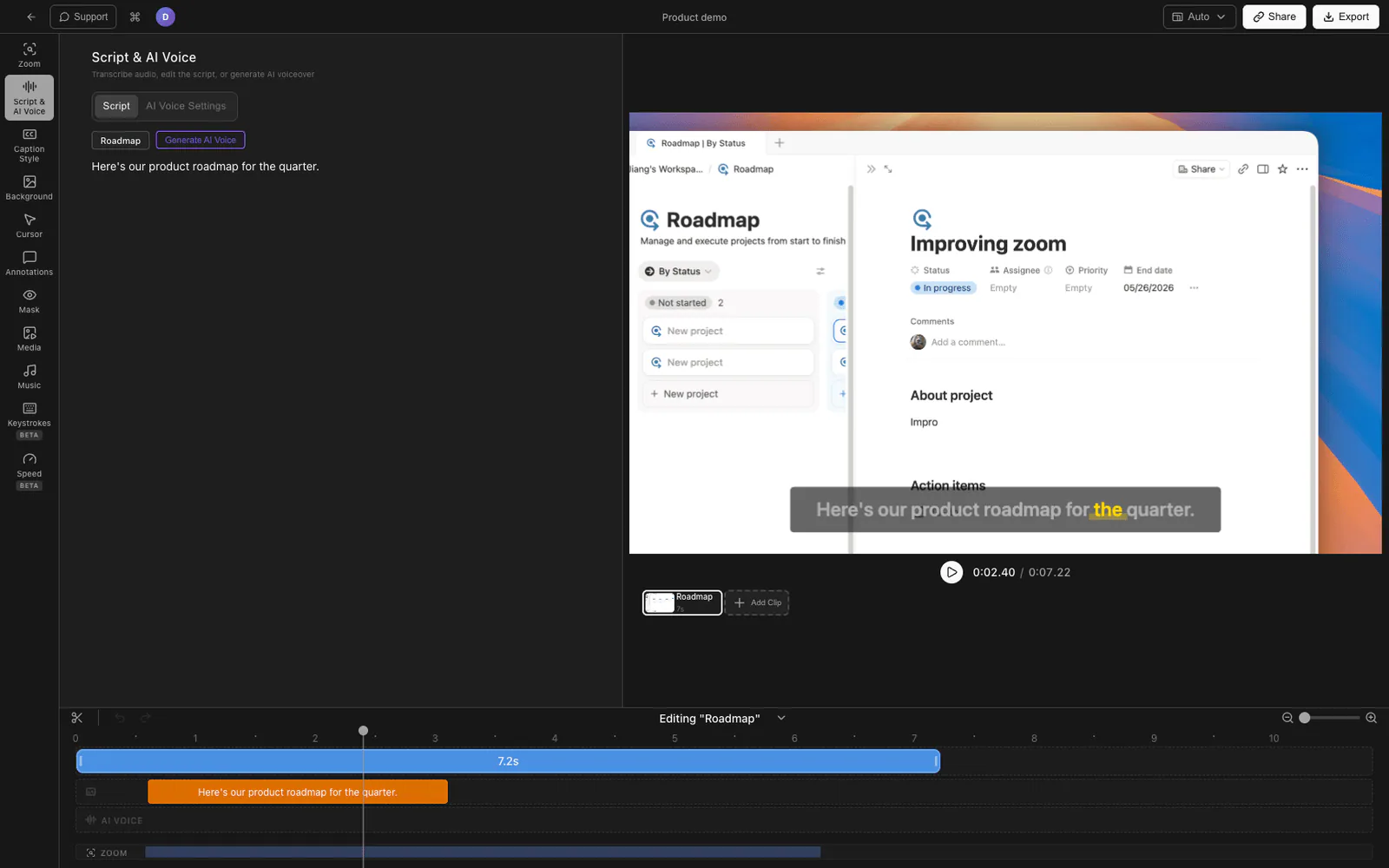
Task: Play the video preview
Action: (951, 572)
